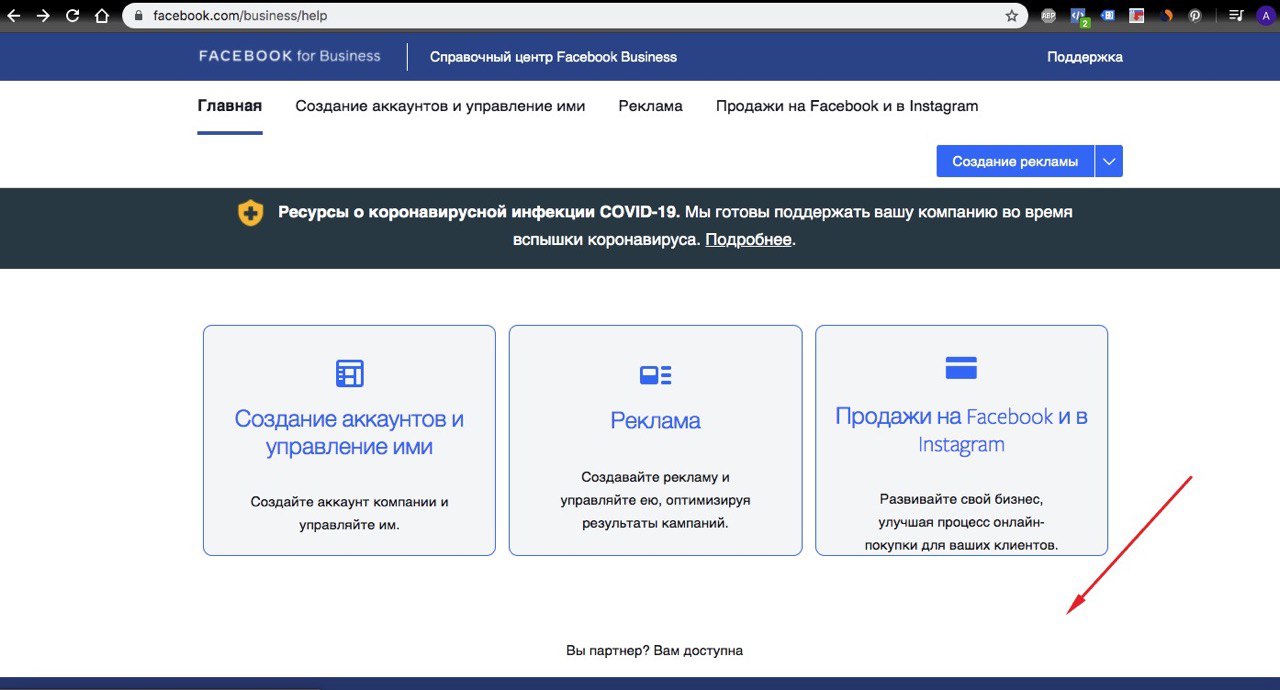This screenshot has height=690, width=1280.
Task: Click the Поддержка link in header
Action: click(x=1085, y=57)
